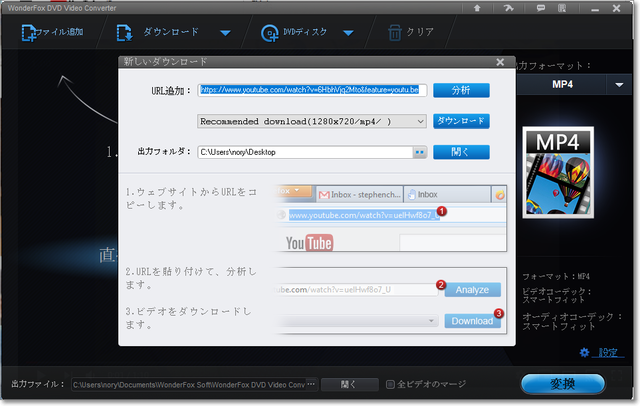
Task: Close the 新しいダウンロード dialog
Action: [499, 62]
